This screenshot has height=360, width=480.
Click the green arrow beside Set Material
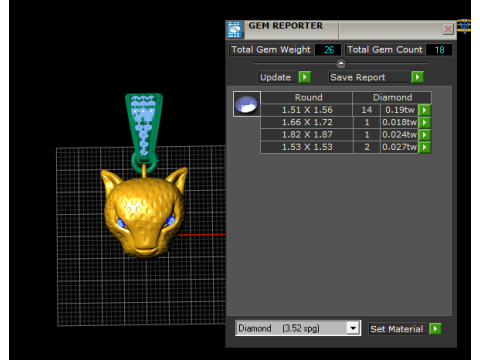click(435, 329)
